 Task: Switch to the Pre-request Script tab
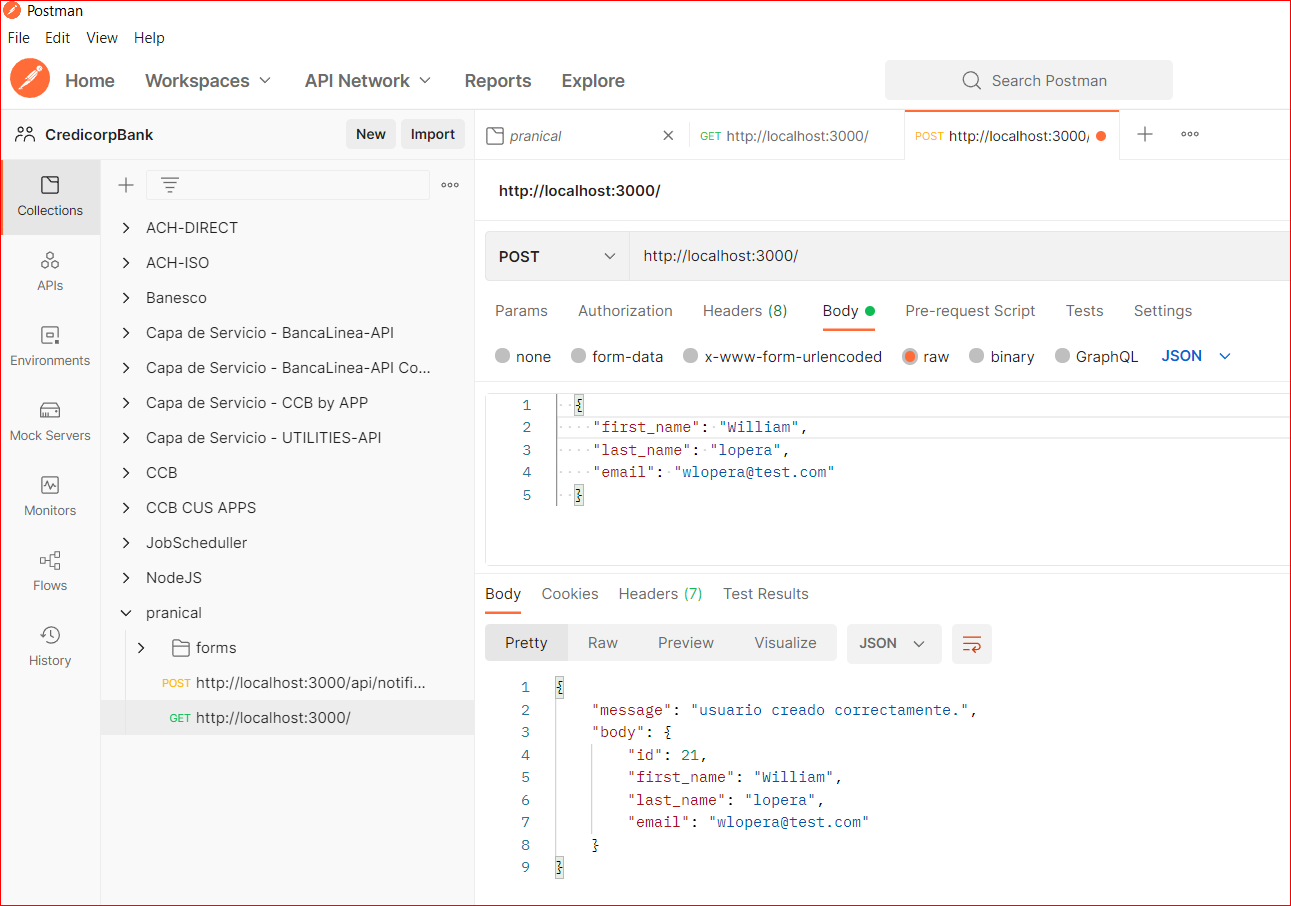click(x=970, y=311)
